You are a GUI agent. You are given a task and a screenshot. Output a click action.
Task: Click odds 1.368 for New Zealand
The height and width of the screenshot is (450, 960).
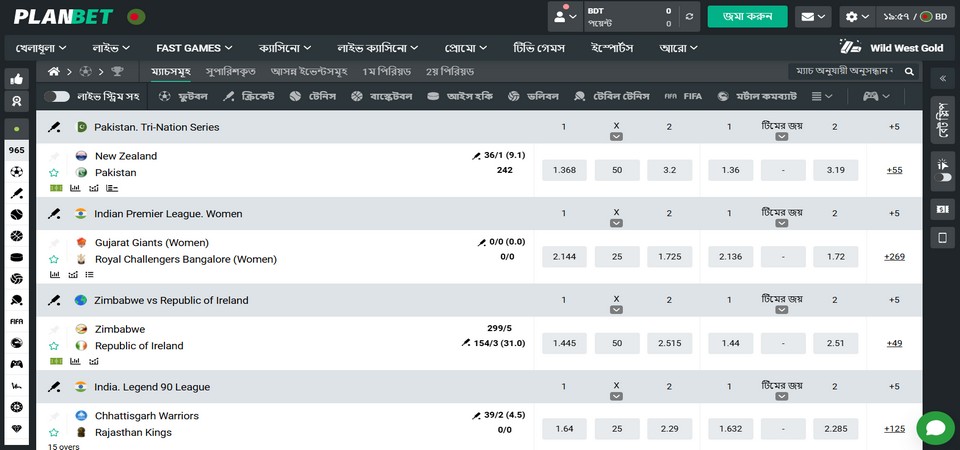pos(564,171)
